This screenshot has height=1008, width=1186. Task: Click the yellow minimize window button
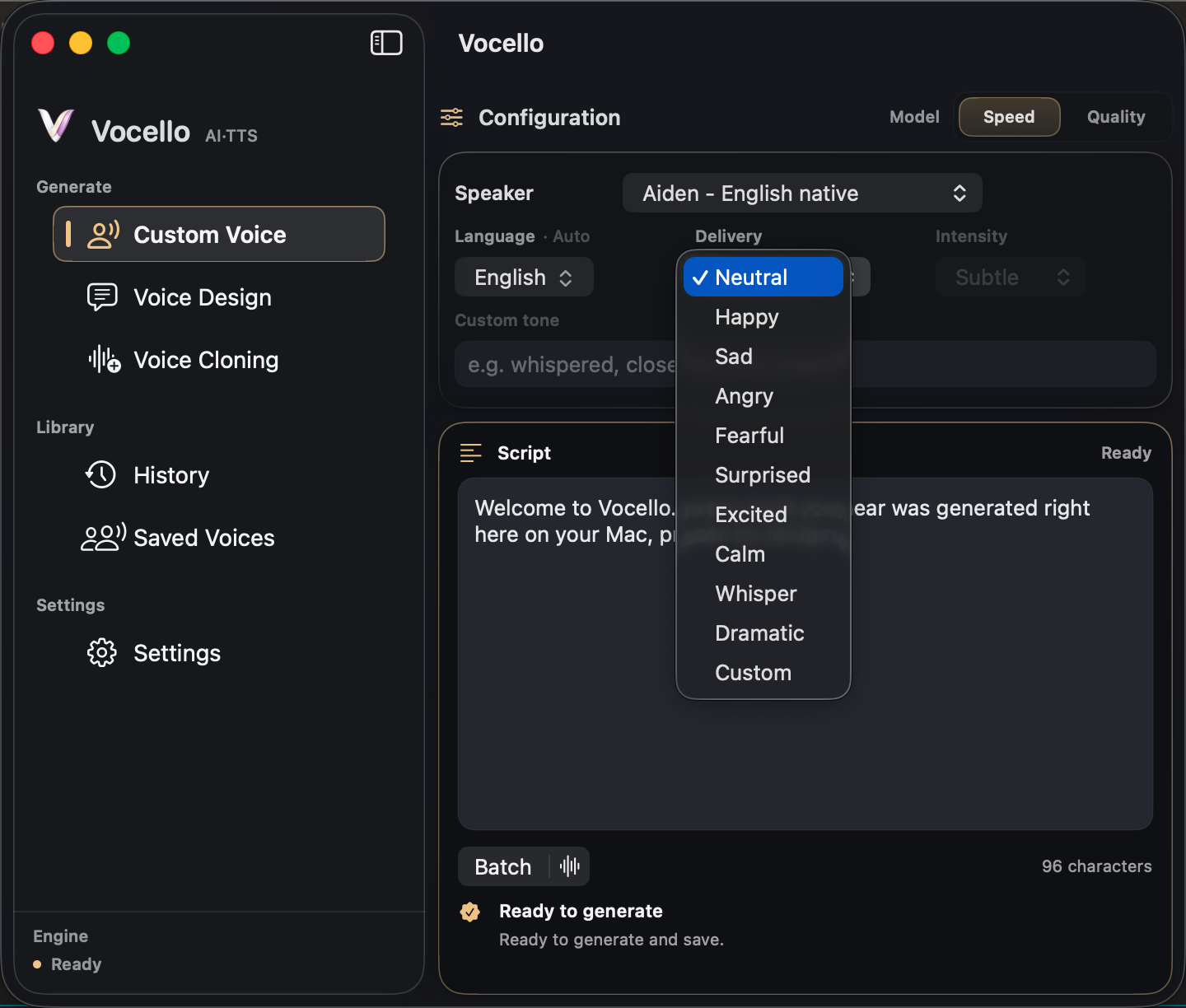81,43
